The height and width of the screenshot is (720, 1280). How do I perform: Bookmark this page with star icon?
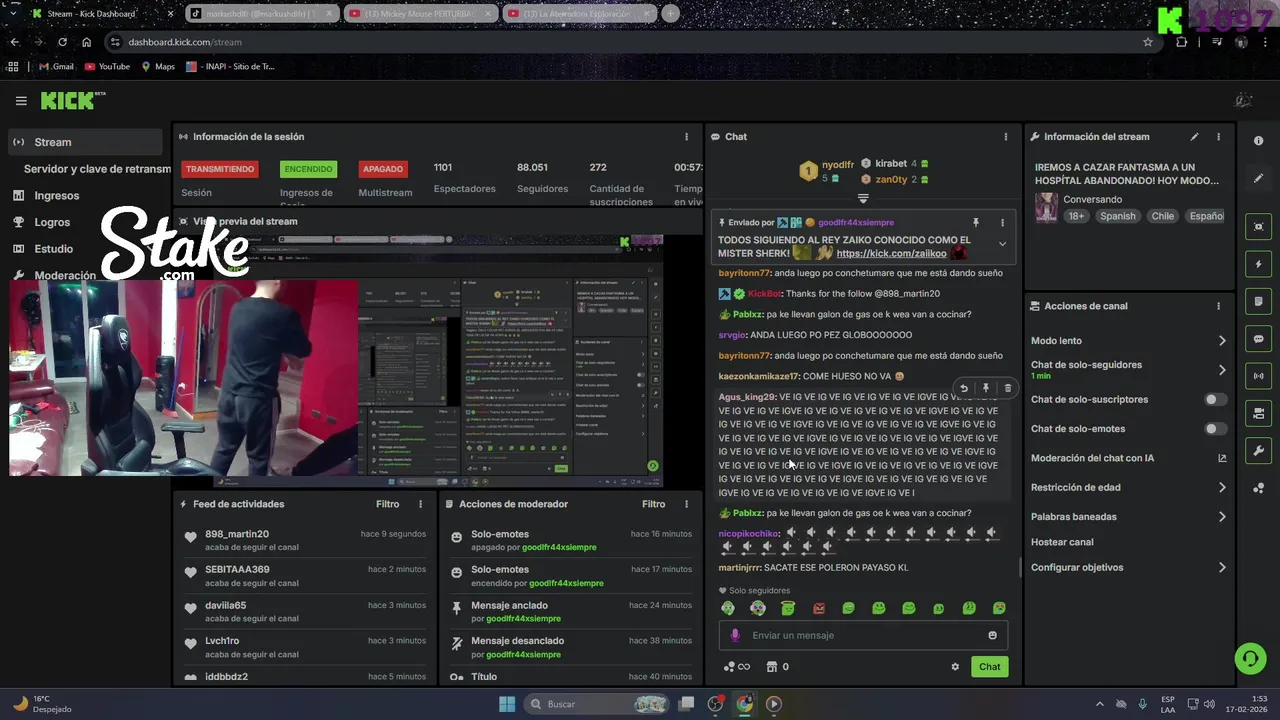pos(1148,42)
